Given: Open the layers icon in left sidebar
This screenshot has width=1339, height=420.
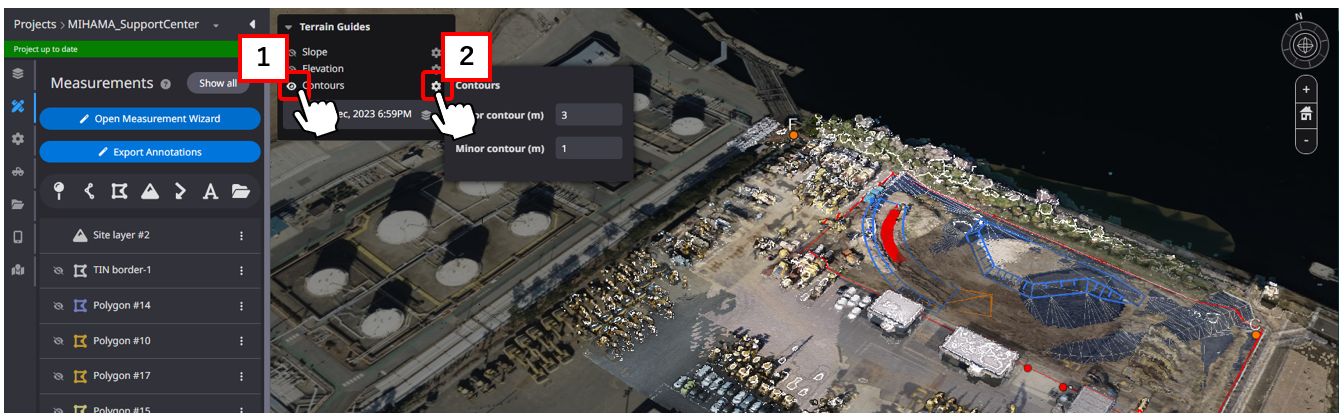Looking at the screenshot, I should (x=17, y=74).
